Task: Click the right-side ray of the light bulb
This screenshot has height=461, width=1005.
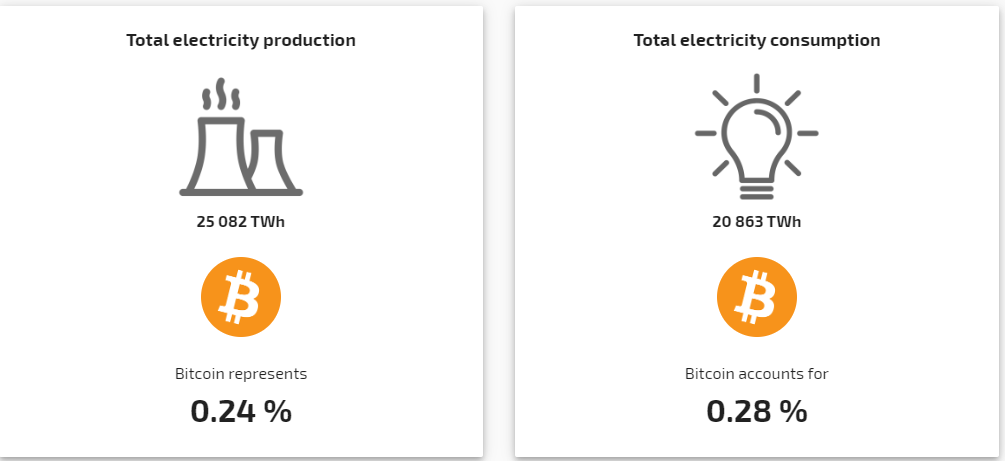Action: coord(807,133)
